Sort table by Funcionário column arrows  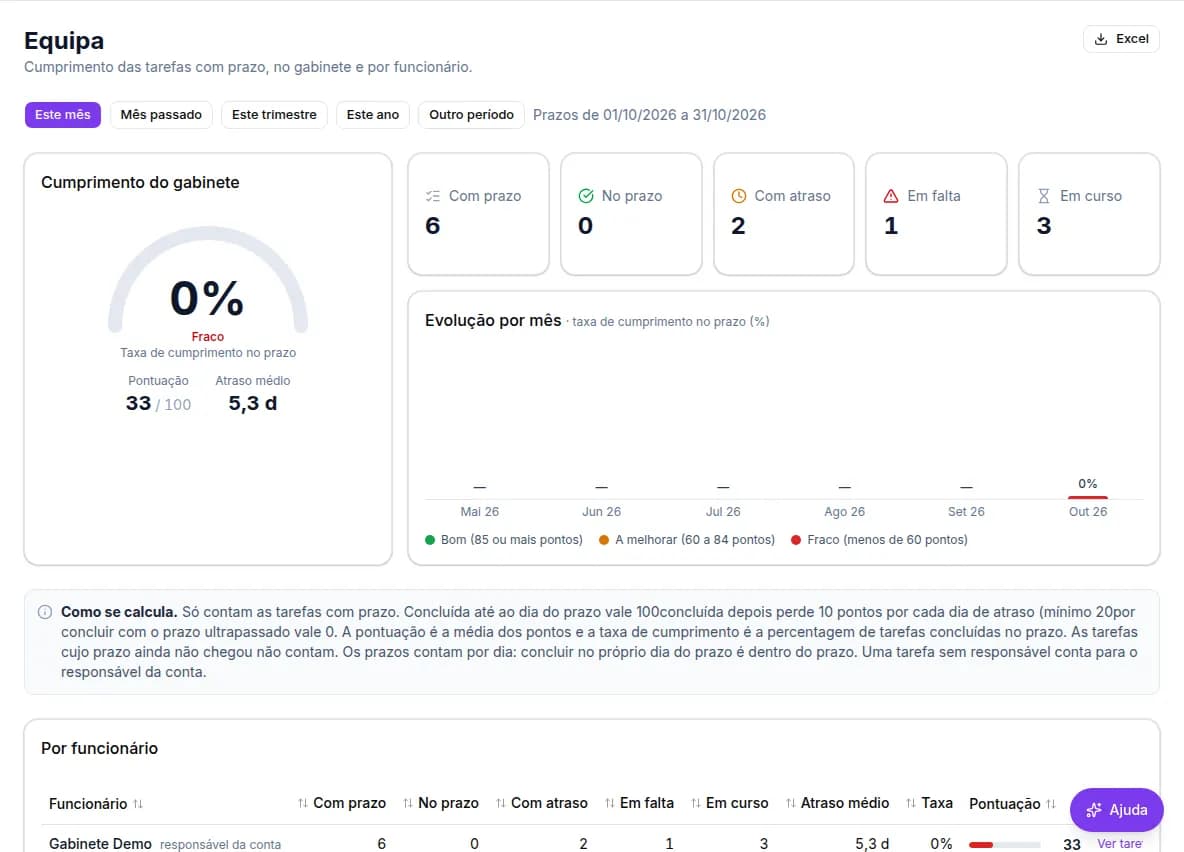138,804
